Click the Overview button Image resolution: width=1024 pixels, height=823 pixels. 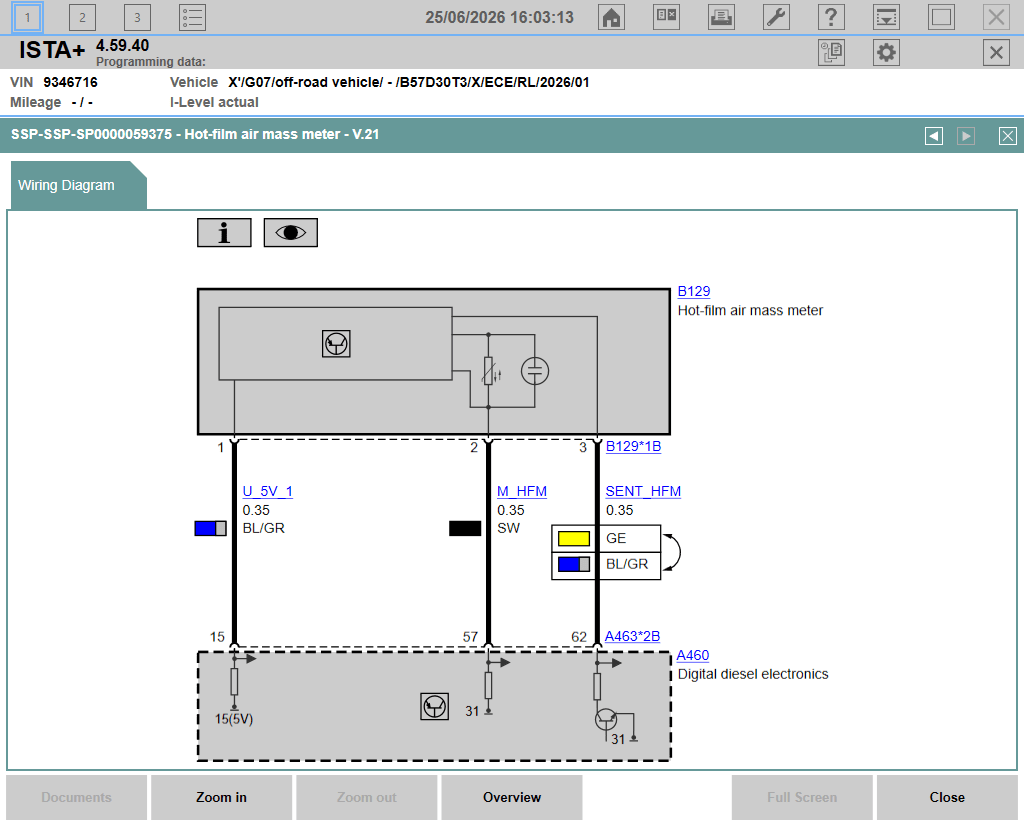point(512,798)
